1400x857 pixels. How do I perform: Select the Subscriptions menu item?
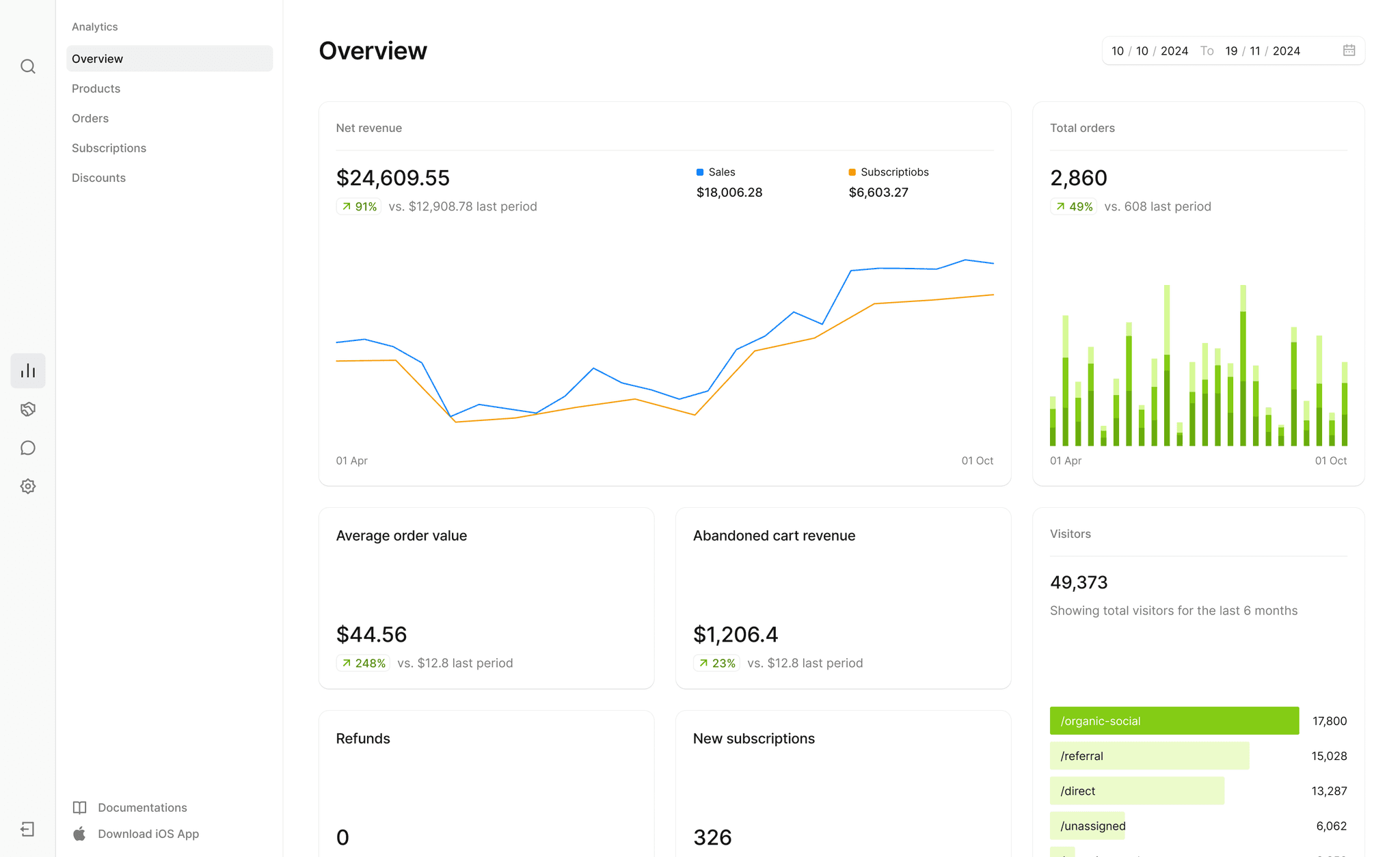[108, 148]
